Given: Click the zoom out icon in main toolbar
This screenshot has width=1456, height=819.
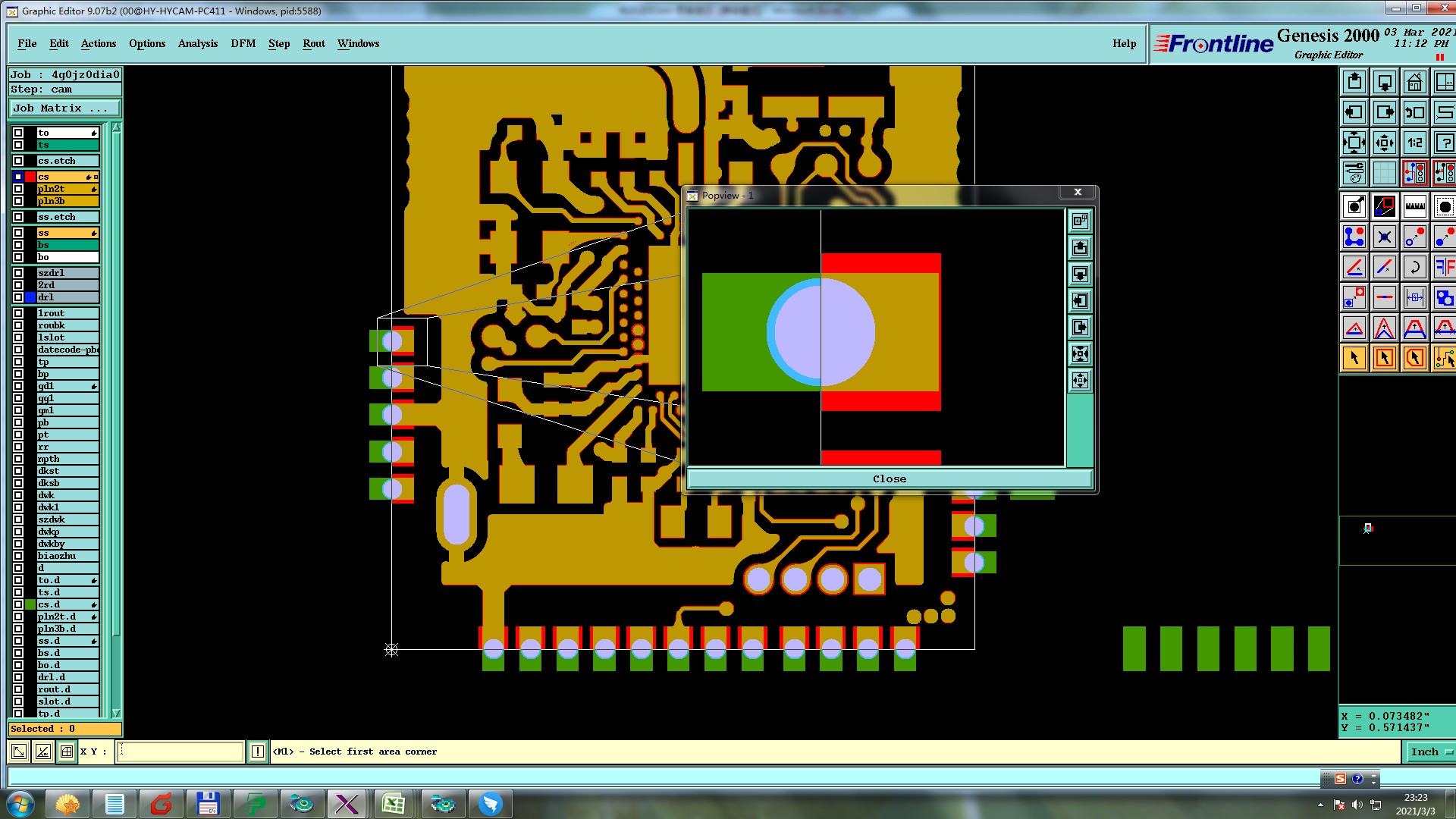Looking at the screenshot, I should [x=1385, y=143].
